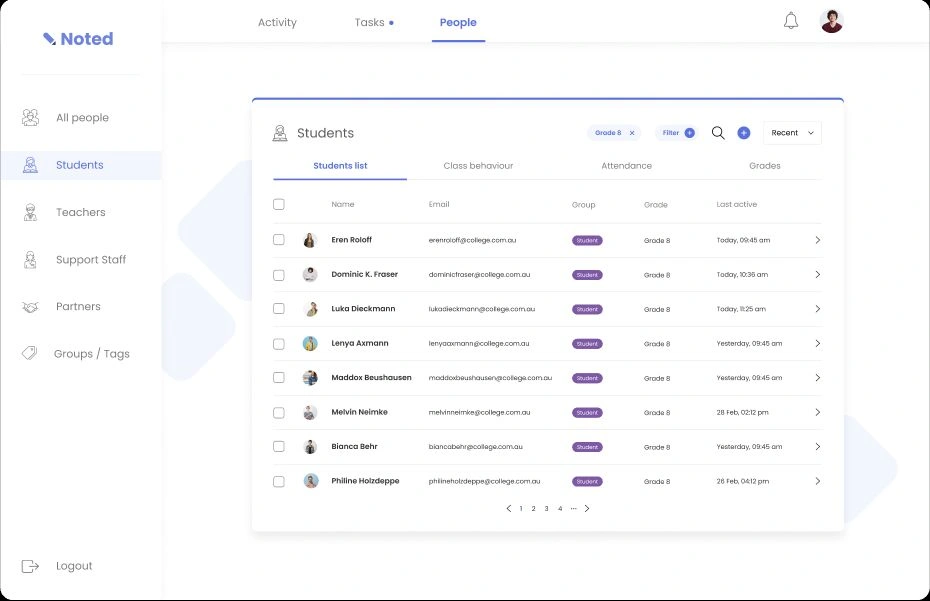Viewport: 930px width, 601px height.
Task: Open the search magnifier in Students panel
Action: (x=718, y=133)
